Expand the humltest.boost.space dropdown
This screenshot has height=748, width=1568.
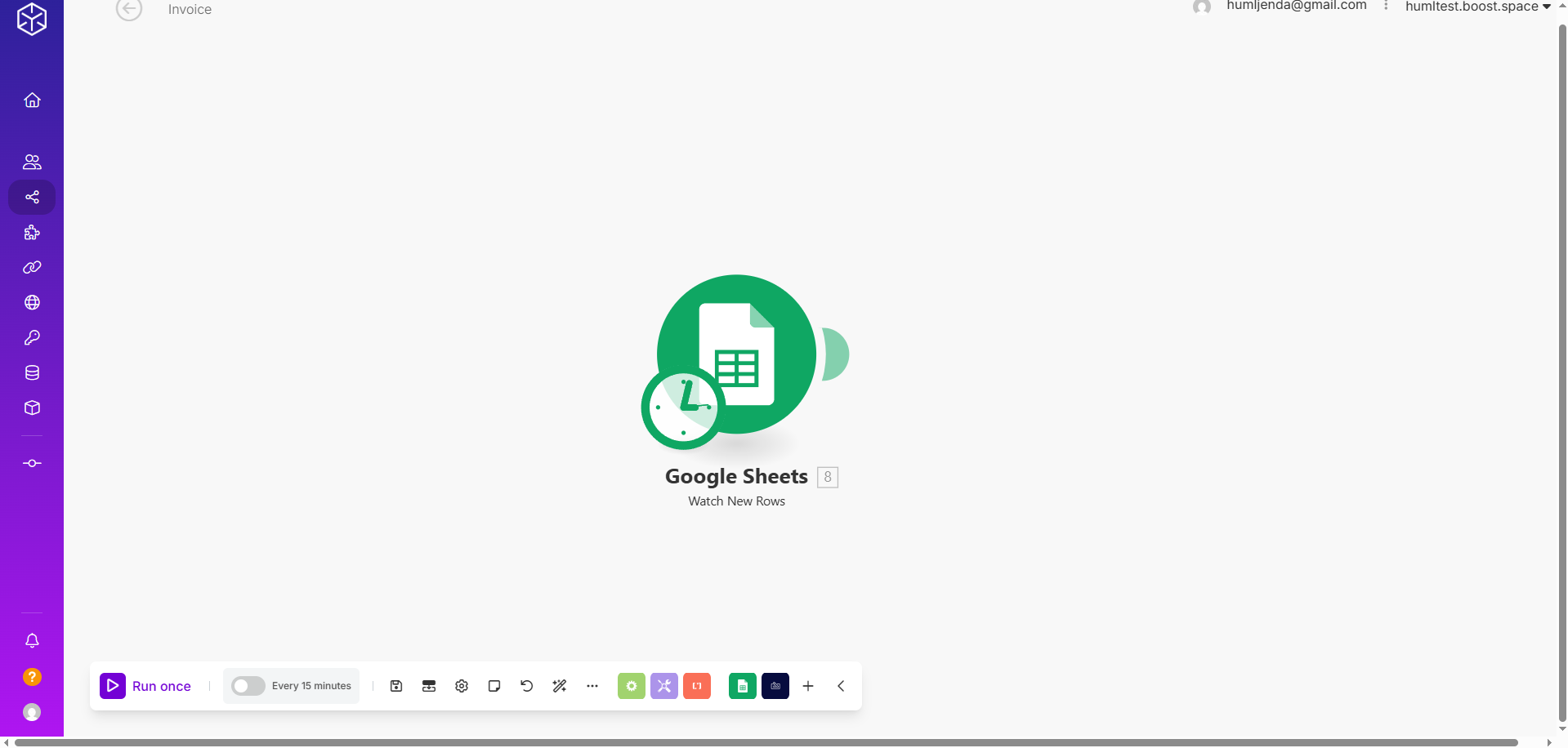[x=1478, y=7]
